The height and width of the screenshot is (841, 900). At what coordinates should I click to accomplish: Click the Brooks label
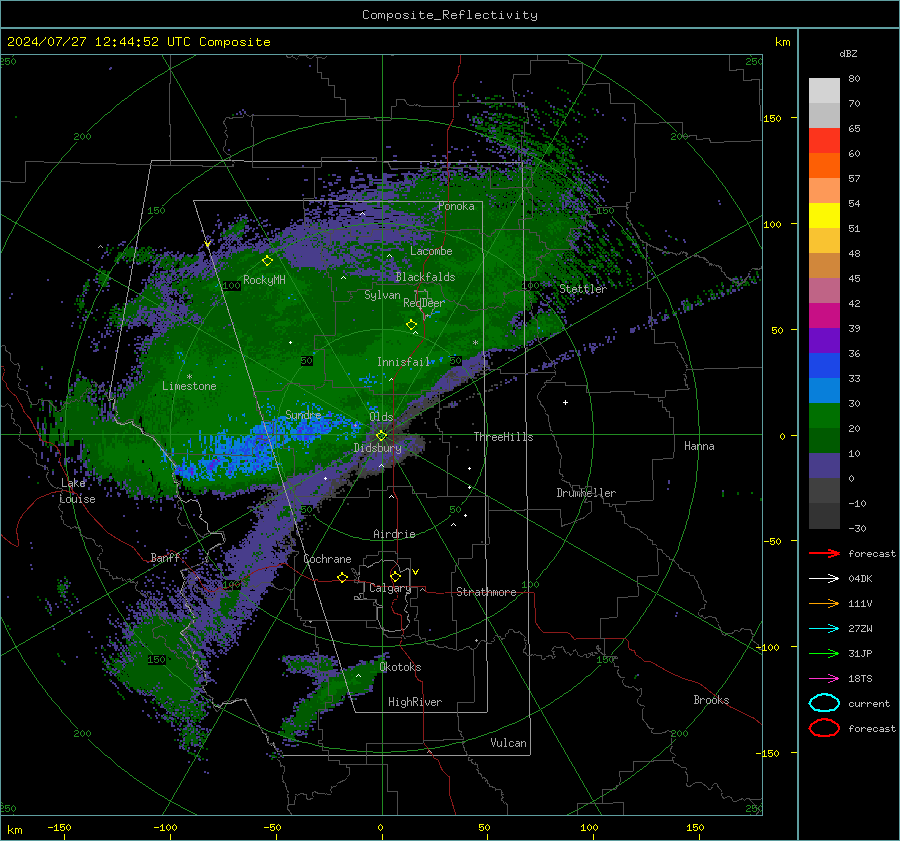click(x=711, y=700)
